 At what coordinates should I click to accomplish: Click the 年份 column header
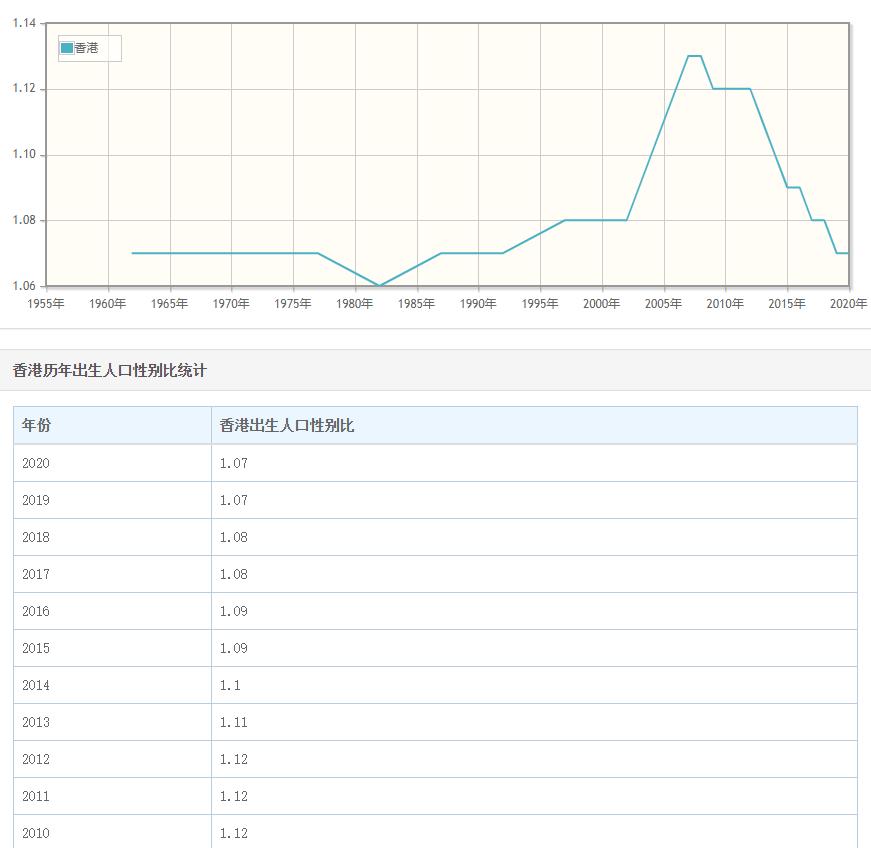coord(37,426)
